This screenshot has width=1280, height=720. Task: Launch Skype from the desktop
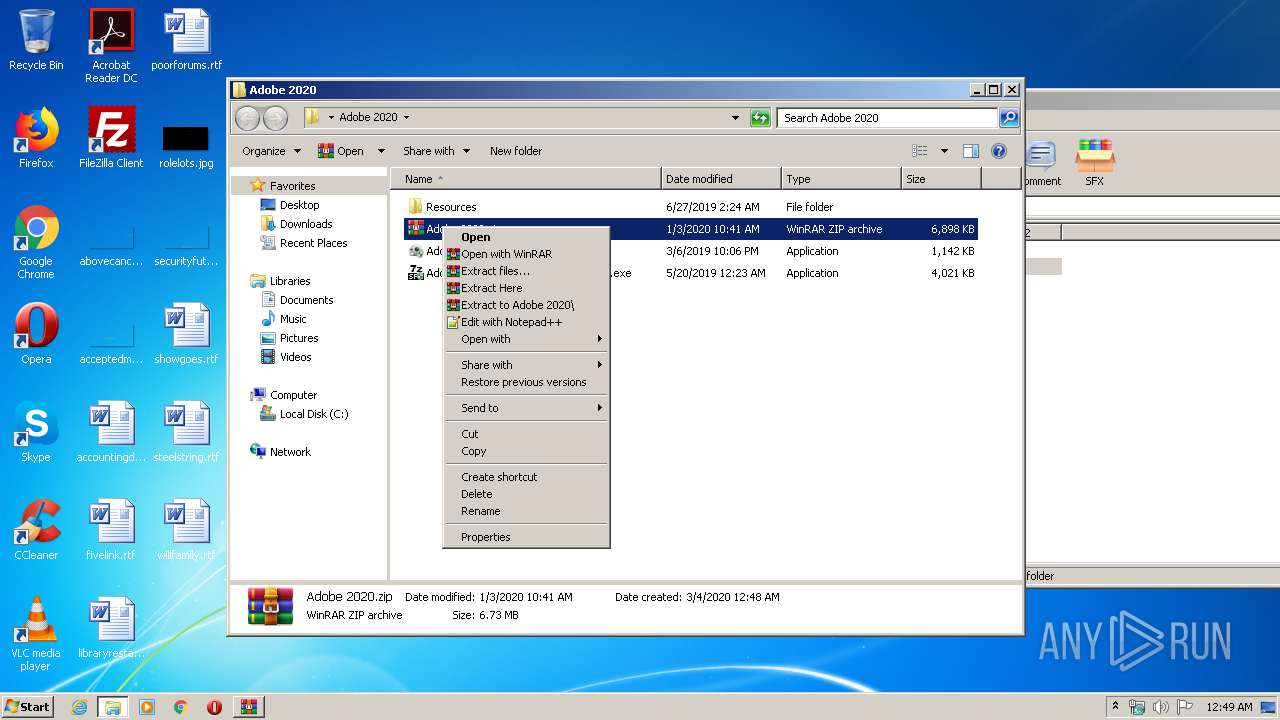coord(36,432)
